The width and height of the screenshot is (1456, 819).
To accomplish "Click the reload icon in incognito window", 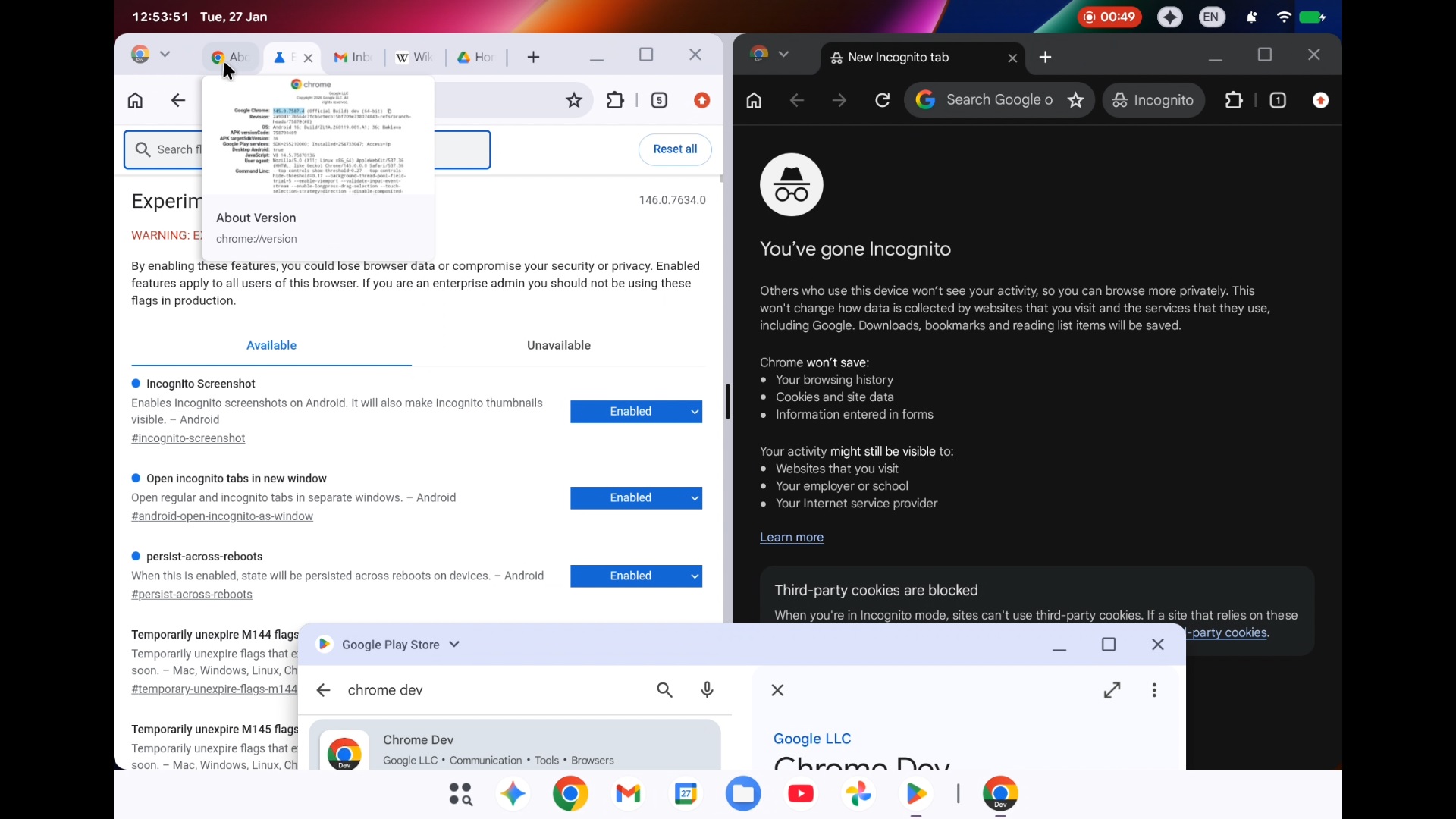I will [883, 101].
